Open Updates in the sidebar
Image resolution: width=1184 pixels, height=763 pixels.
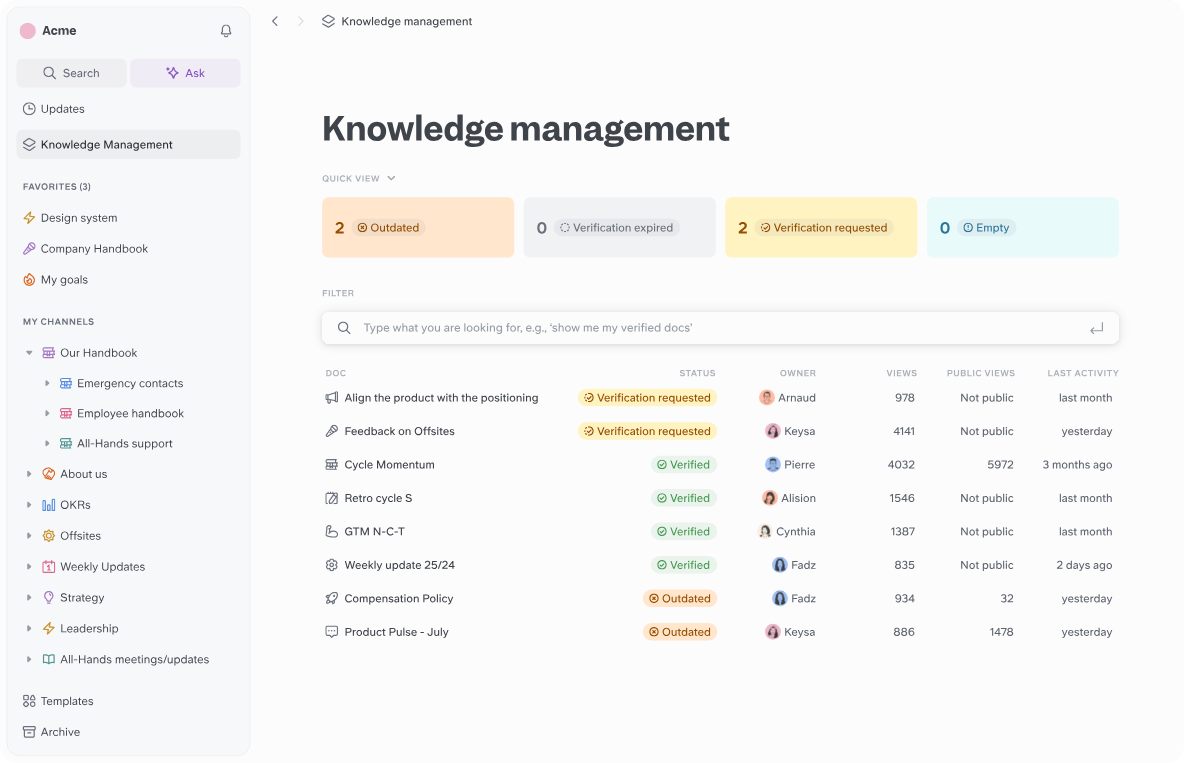click(x=62, y=109)
